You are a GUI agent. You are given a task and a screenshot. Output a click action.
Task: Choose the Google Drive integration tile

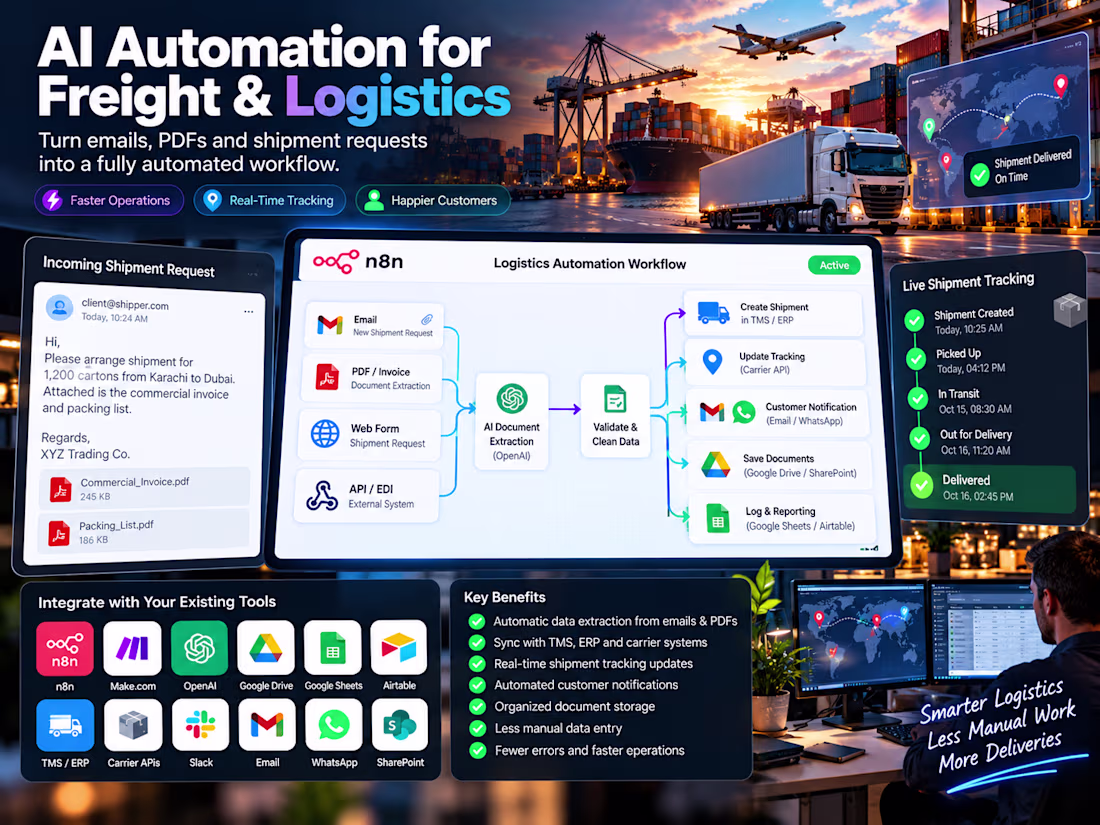[x=266, y=648]
